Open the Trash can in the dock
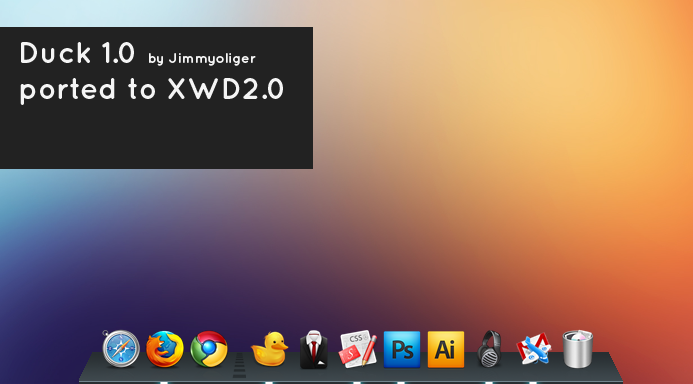 [578, 349]
